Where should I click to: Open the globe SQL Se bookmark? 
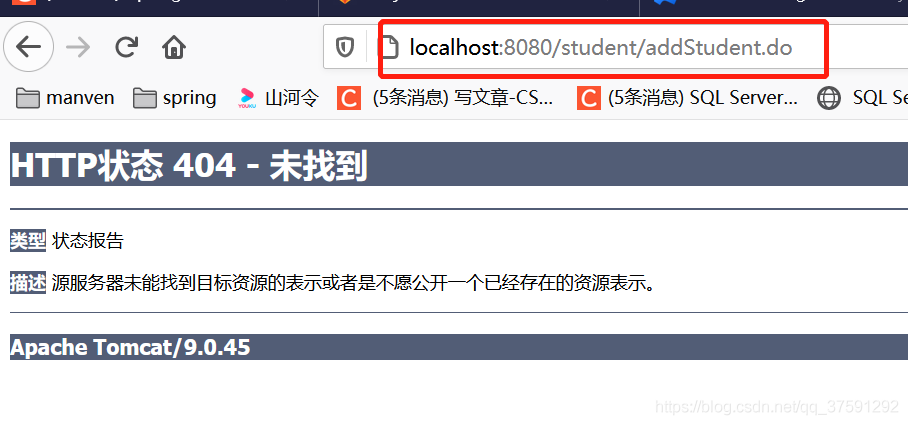[x=862, y=98]
